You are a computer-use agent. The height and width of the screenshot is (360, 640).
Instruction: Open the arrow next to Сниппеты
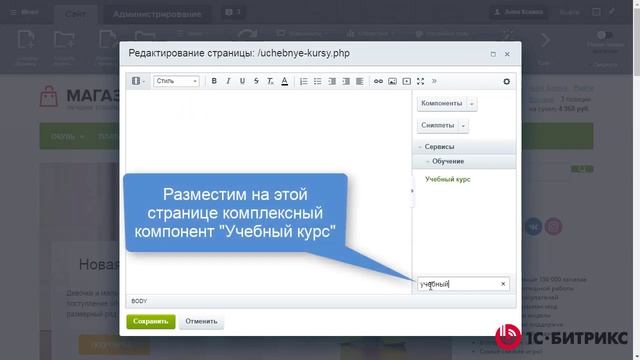463,126
